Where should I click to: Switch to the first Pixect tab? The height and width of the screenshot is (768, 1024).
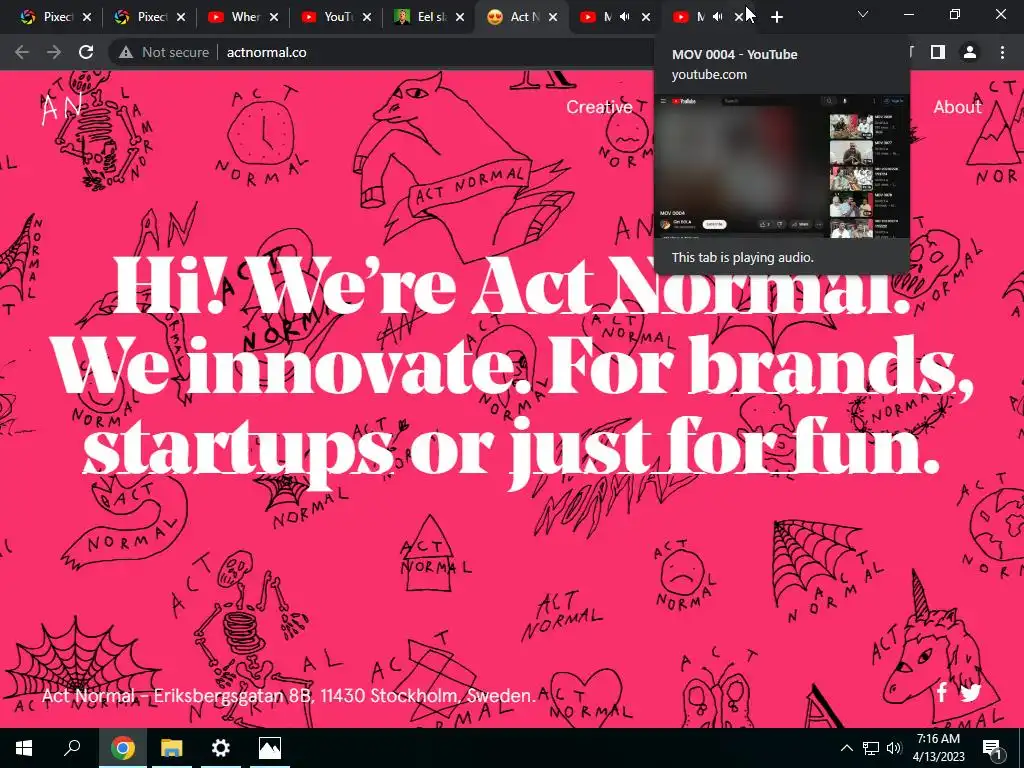pos(56,17)
